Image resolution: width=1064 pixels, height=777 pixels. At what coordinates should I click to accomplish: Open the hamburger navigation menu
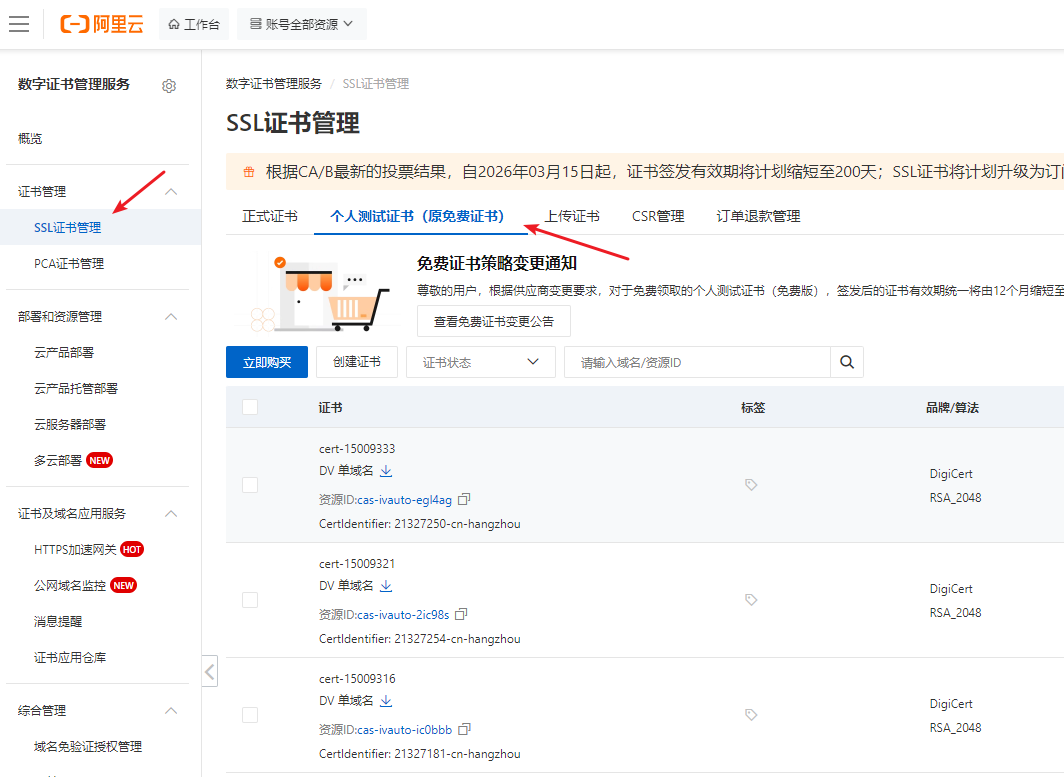click(19, 24)
